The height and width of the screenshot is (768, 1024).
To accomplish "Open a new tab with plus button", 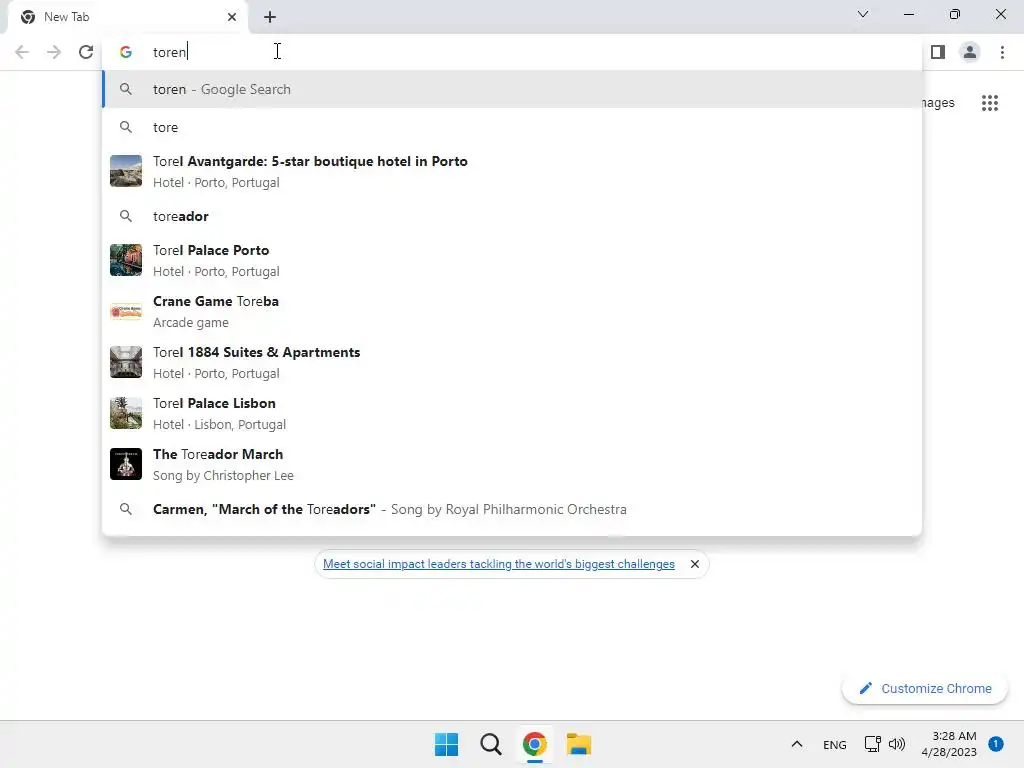I will click(270, 17).
